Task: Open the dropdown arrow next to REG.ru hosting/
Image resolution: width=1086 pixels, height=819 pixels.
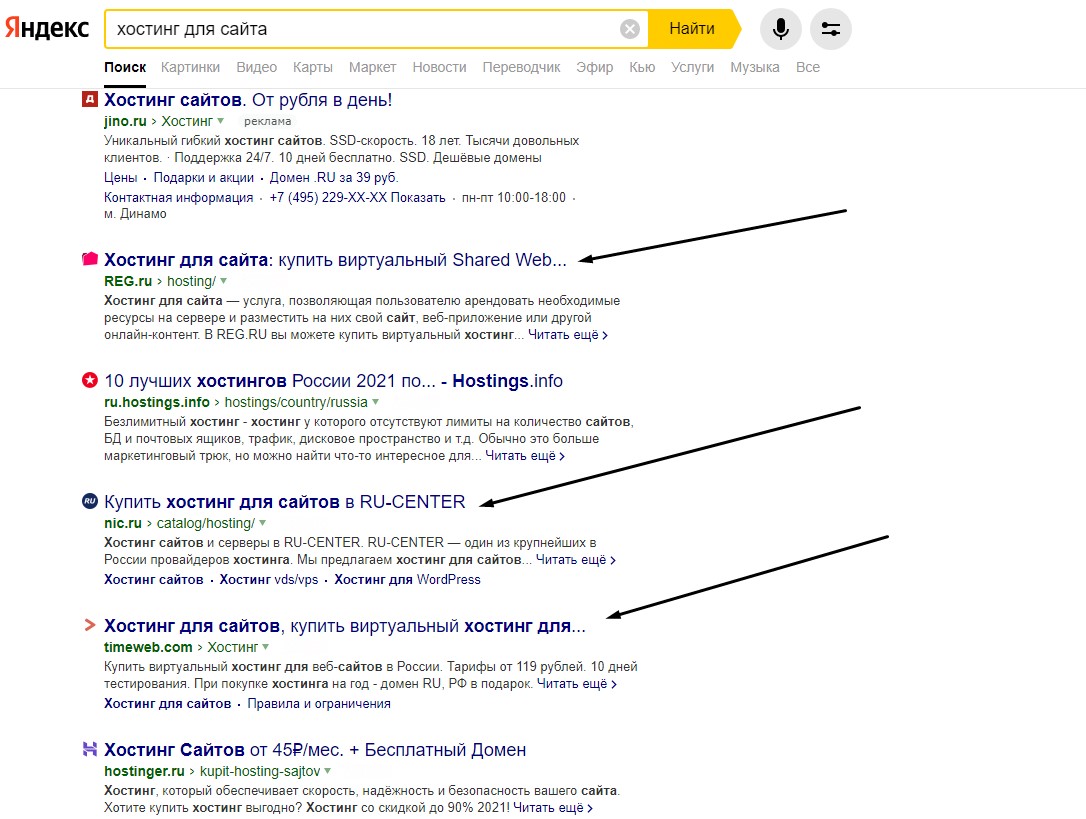Action: (224, 282)
